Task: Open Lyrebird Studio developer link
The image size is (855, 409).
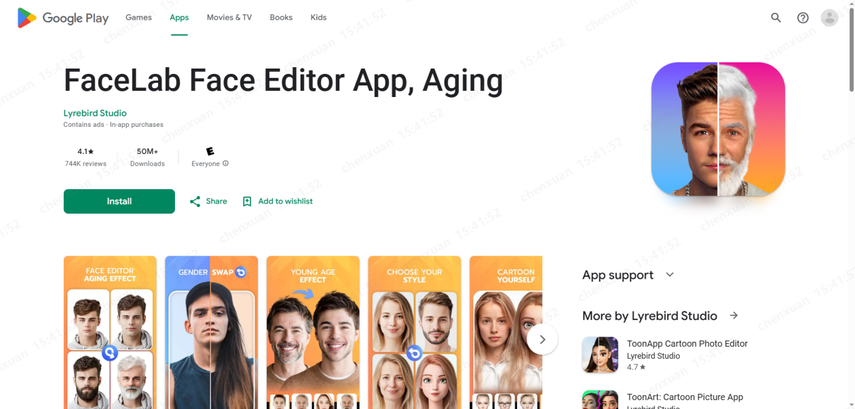Action: 95,113
